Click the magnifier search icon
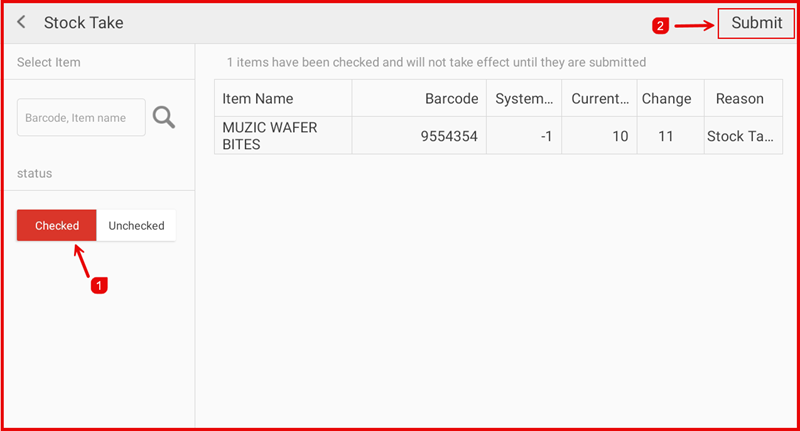This screenshot has width=800, height=431. click(x=164, y=117)
